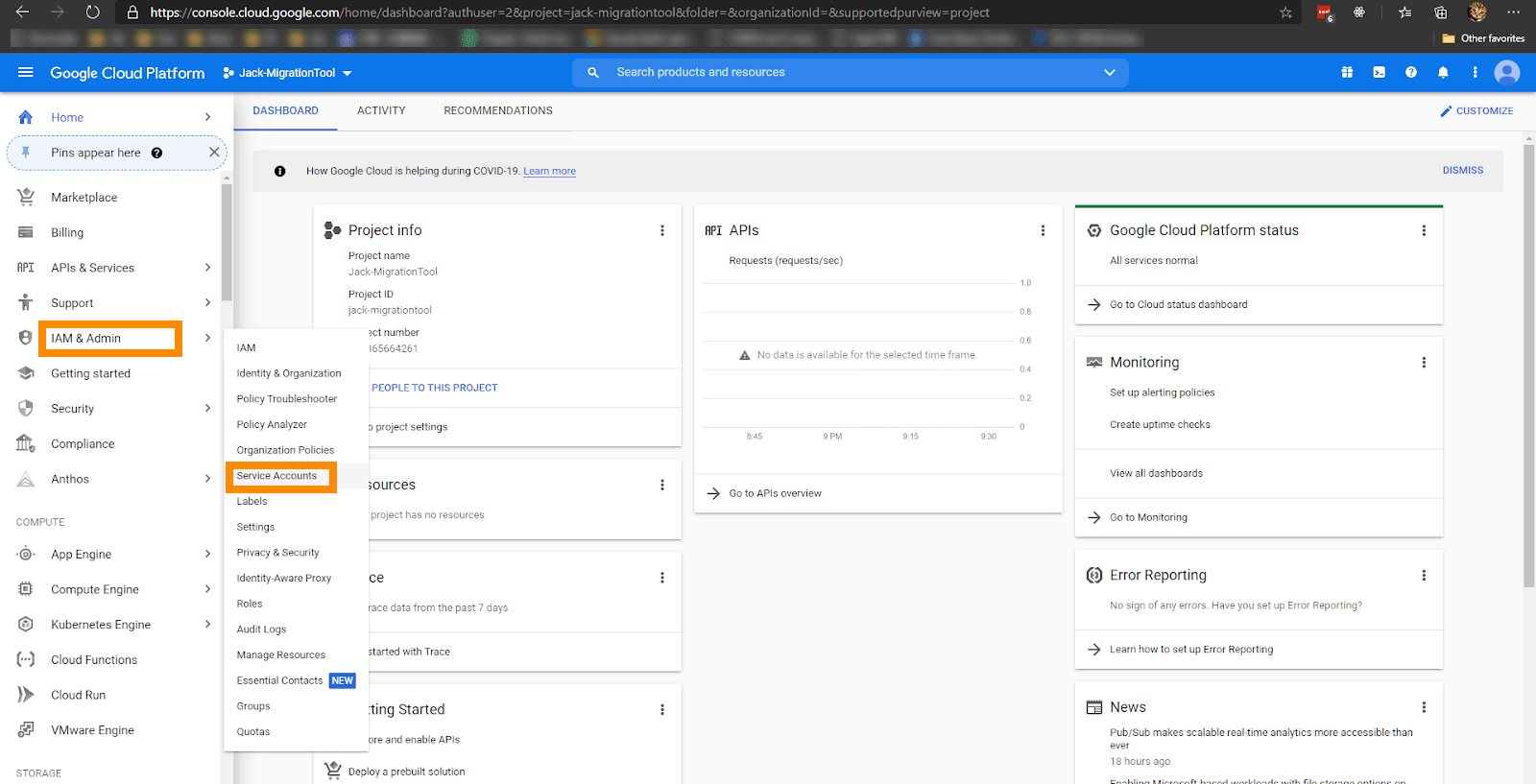
Task: Switch to the Recommendations tab
Action: click(x=497, y=111)
